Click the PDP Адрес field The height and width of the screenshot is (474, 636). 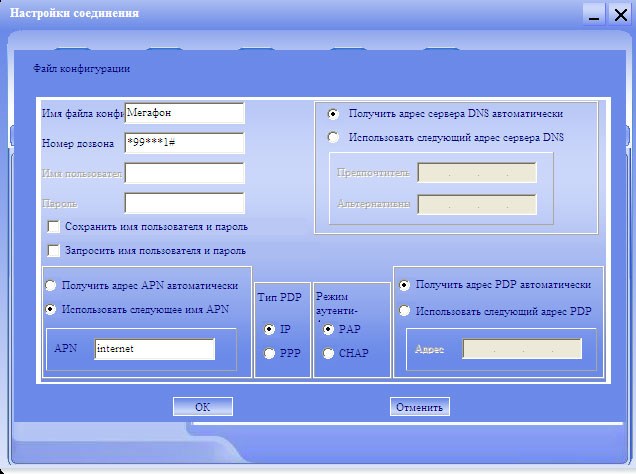coord(522,349)
